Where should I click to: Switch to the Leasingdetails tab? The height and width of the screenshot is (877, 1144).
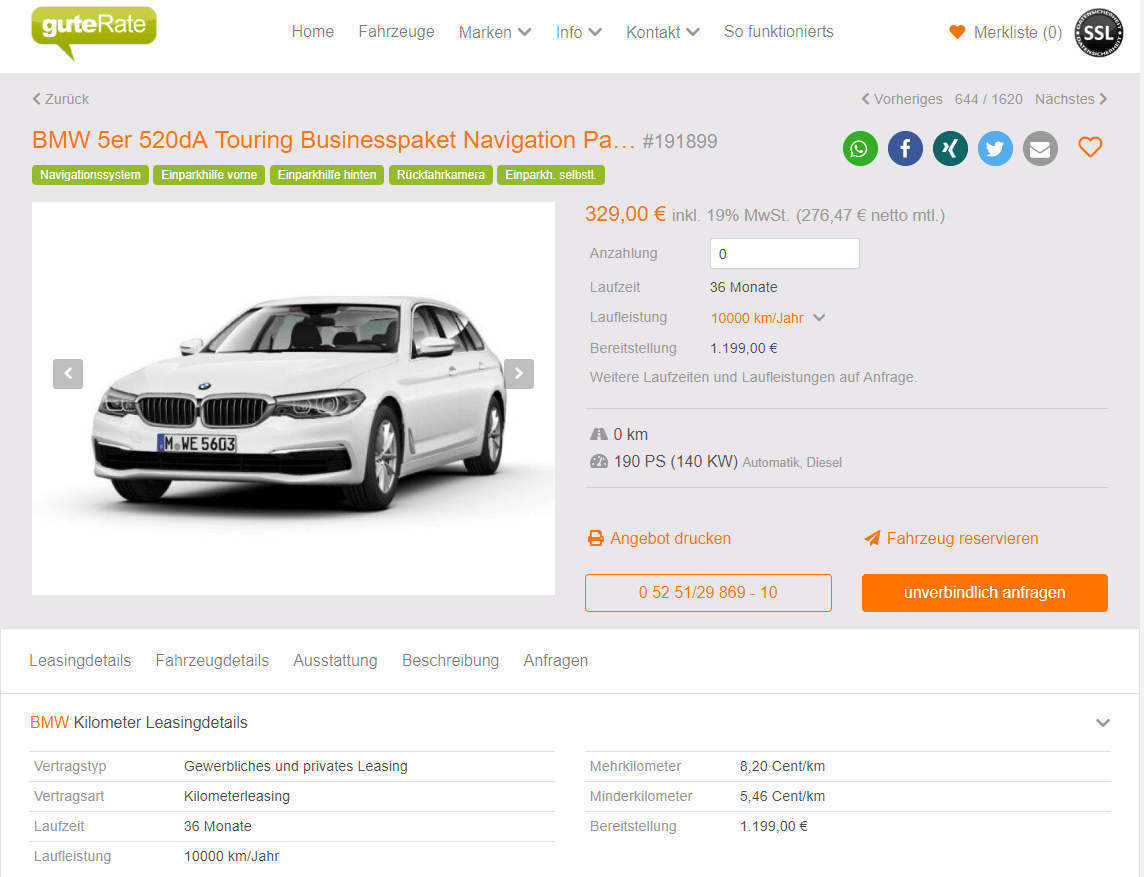[x=80, y=660]
